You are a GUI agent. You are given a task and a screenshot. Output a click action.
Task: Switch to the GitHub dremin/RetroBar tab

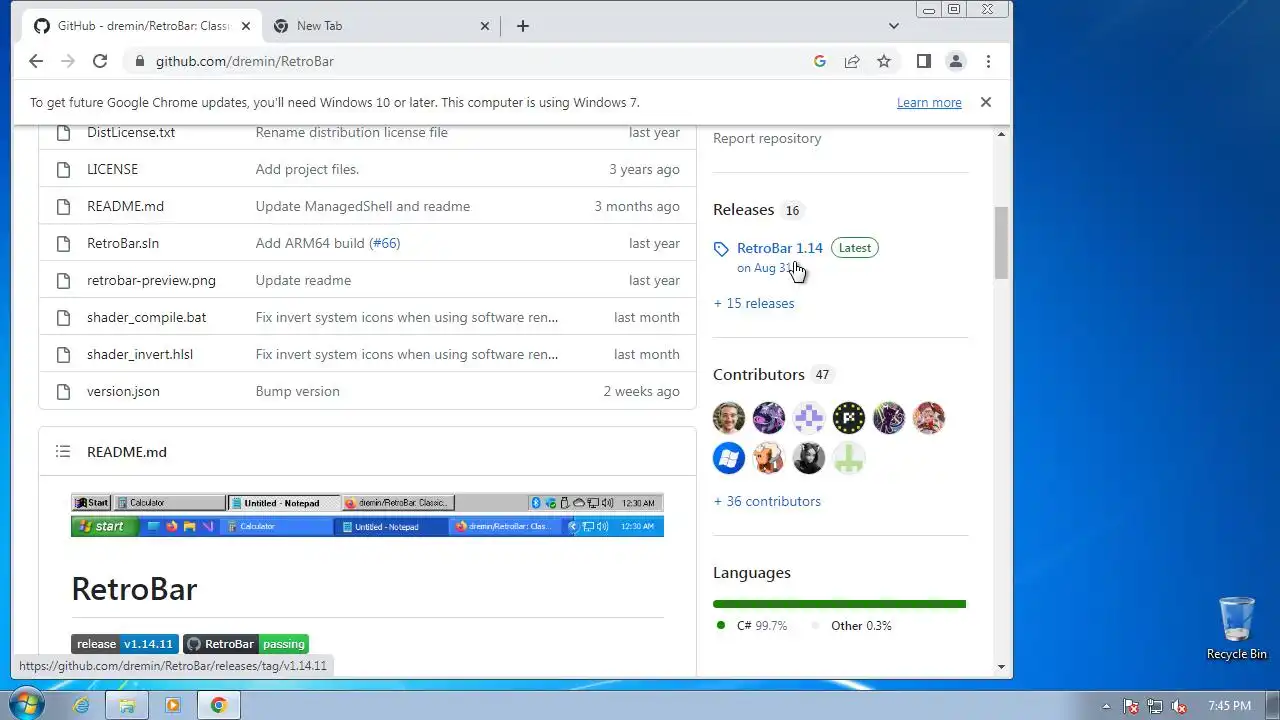click(140, 26)
